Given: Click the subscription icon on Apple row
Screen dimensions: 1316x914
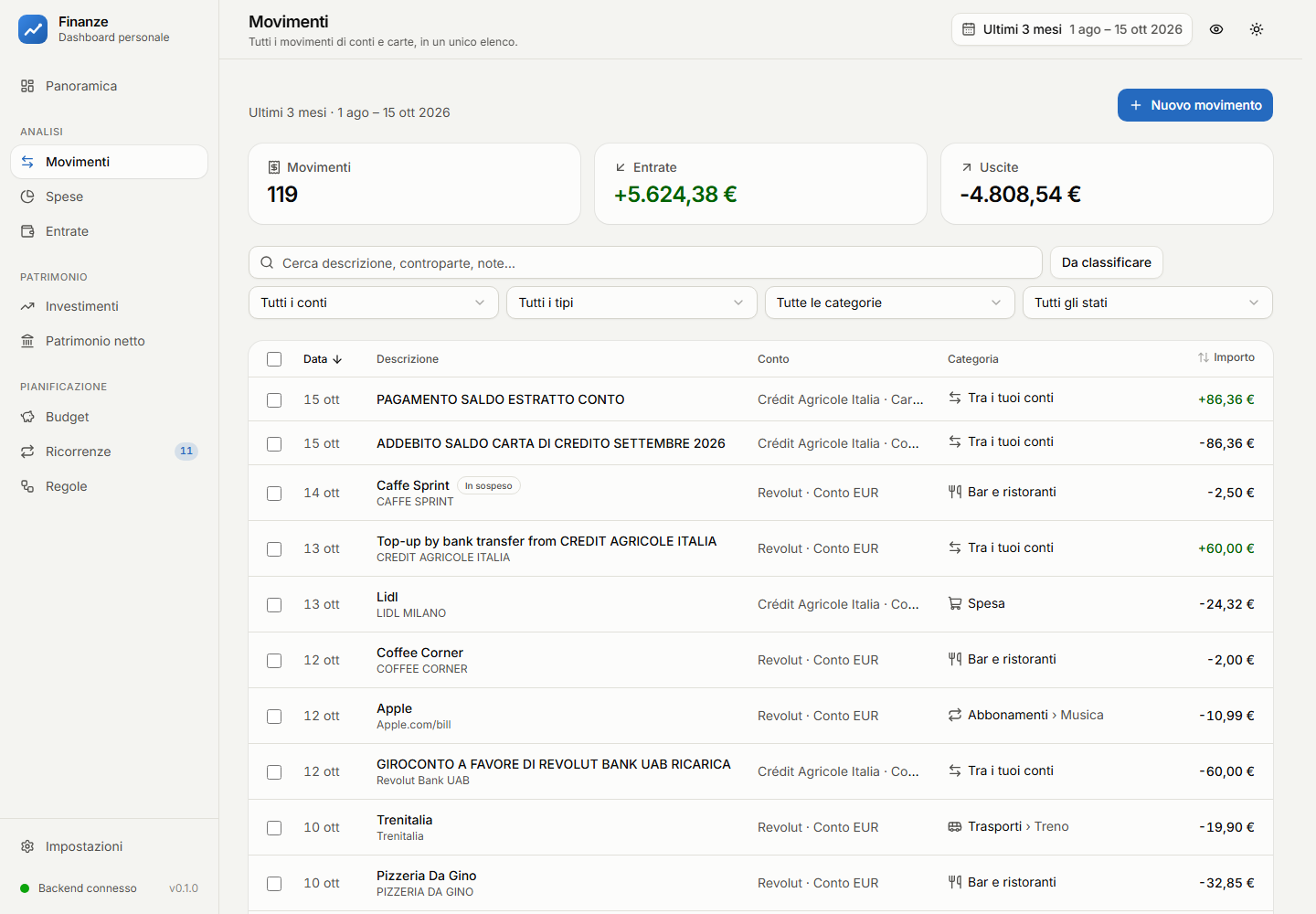Looking at the screenshot, I should 955,715.
